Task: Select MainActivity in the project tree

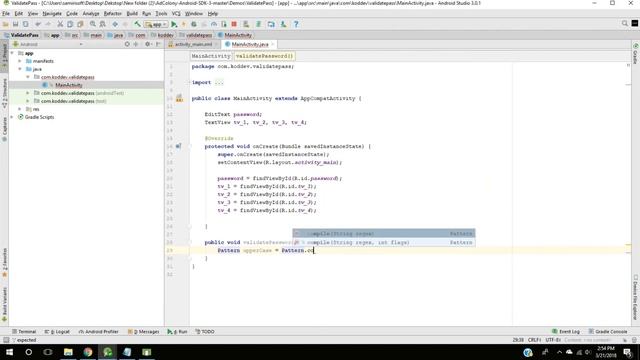Action: (69, 85)
